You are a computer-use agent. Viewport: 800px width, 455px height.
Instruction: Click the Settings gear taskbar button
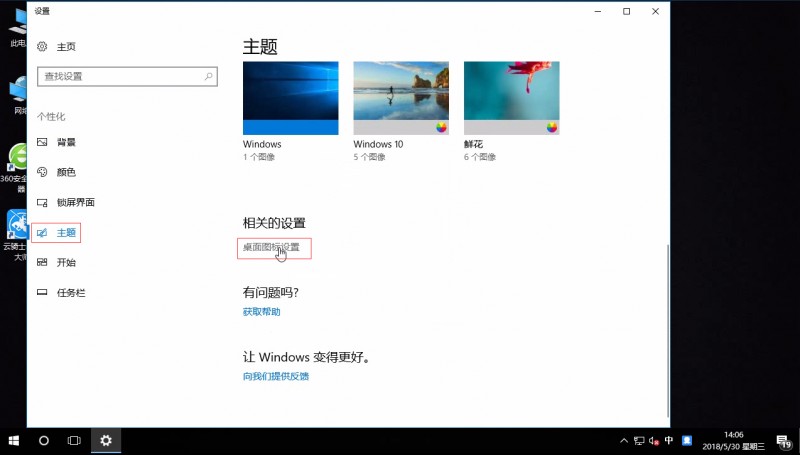[106, 440]
